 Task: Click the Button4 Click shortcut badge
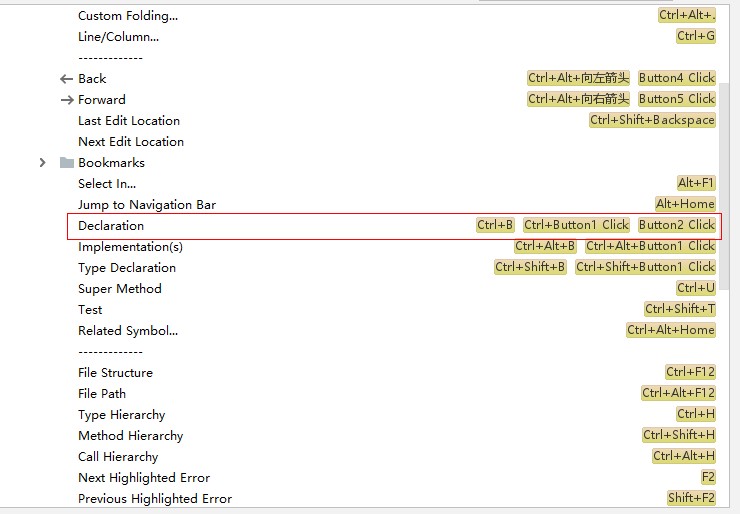(x=677, y=78)
